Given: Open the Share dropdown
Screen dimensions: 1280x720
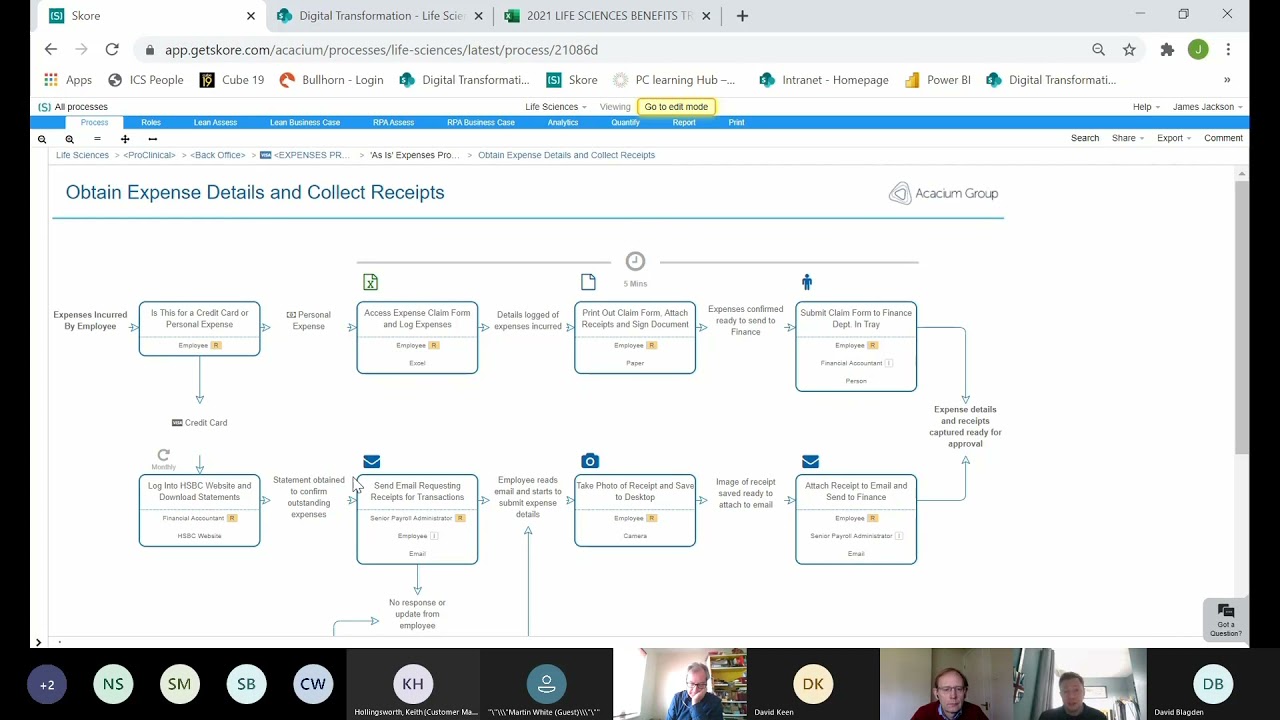Looking at the screenshot, I should tap(1128, 138).
